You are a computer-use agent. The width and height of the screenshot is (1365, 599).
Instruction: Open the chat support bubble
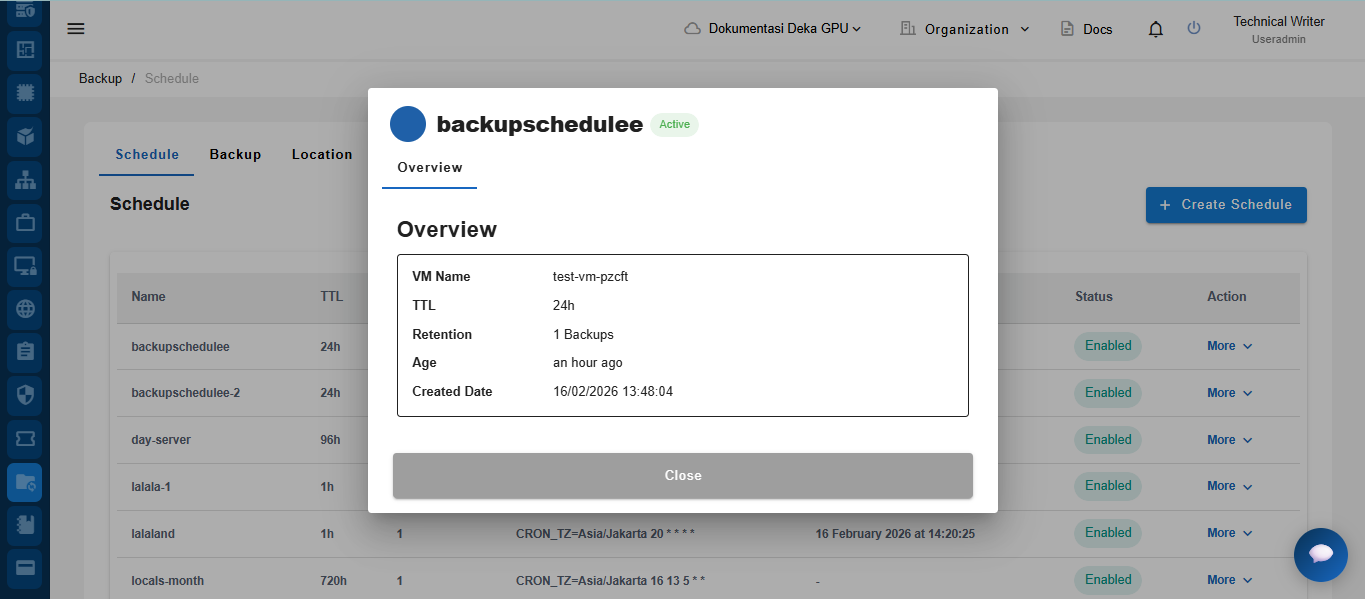point(1320,554)
